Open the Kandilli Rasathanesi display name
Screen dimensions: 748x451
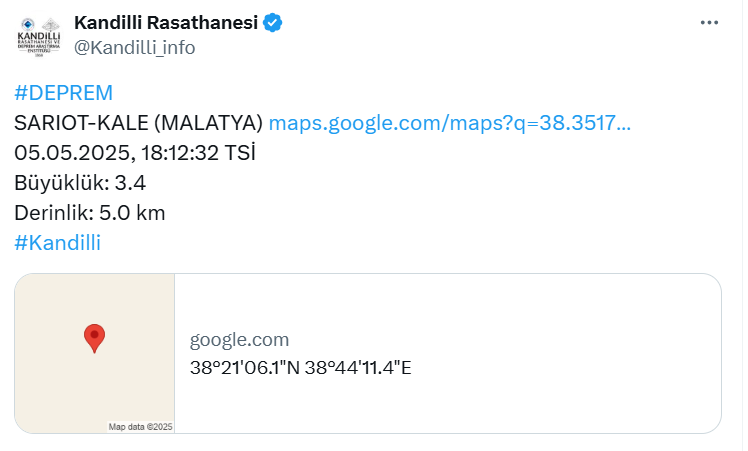(166, 22)
